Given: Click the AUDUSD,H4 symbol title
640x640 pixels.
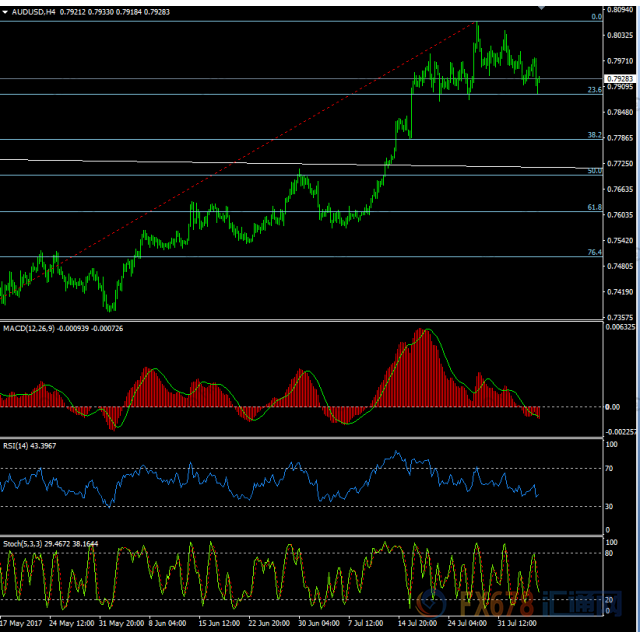Looking at the screenshot, I should [x=33, y=12].
